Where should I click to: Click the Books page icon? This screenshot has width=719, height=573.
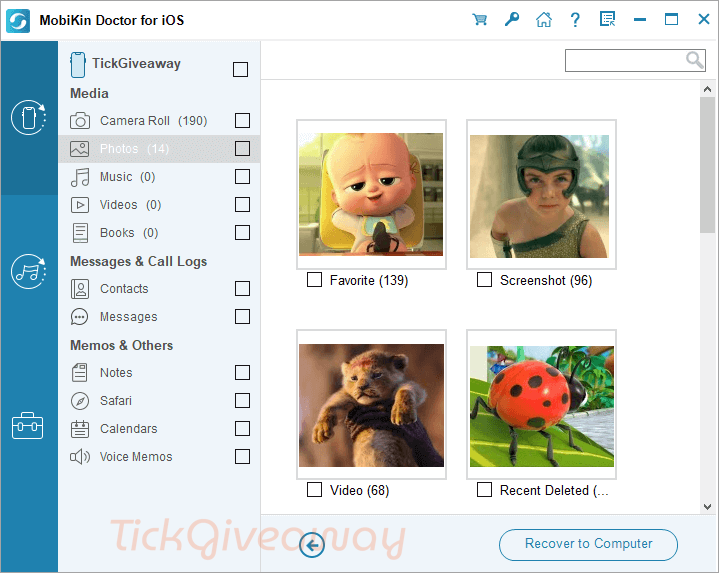point(80,233)
